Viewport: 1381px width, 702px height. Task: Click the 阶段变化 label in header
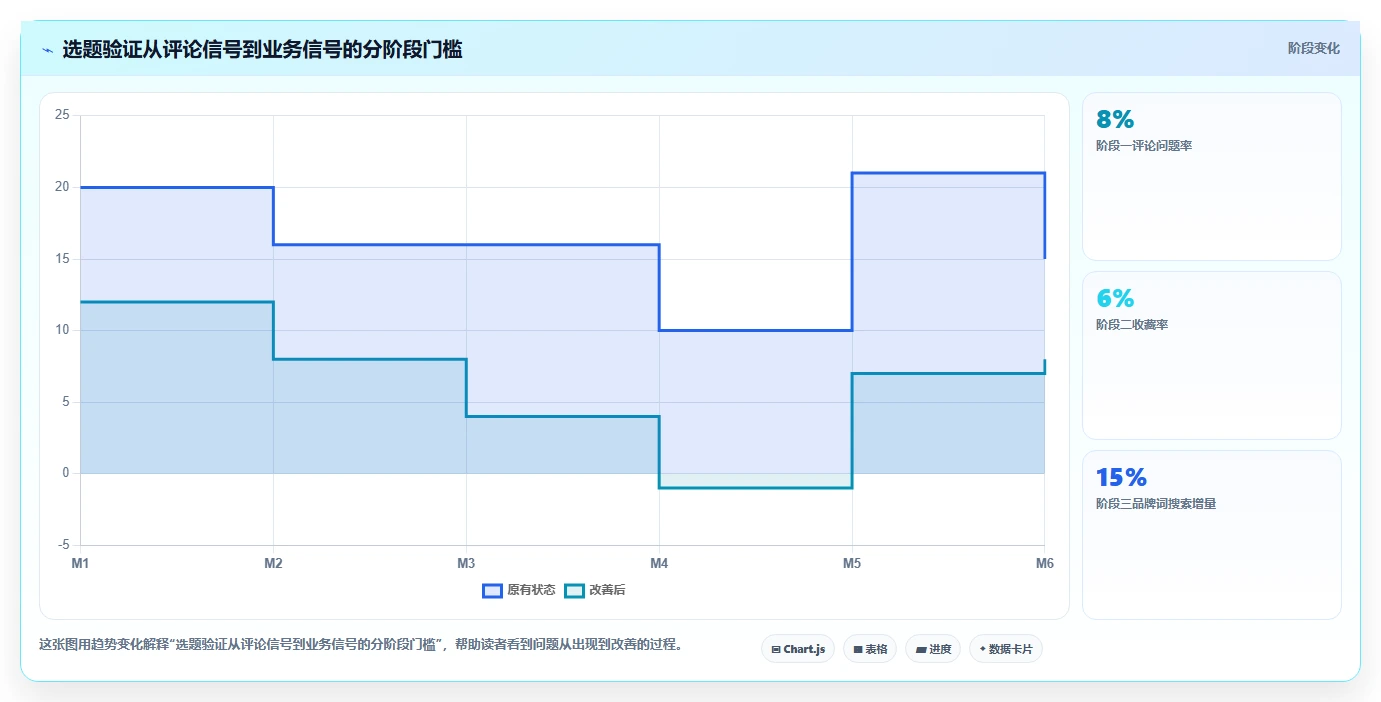point(1313,48)
